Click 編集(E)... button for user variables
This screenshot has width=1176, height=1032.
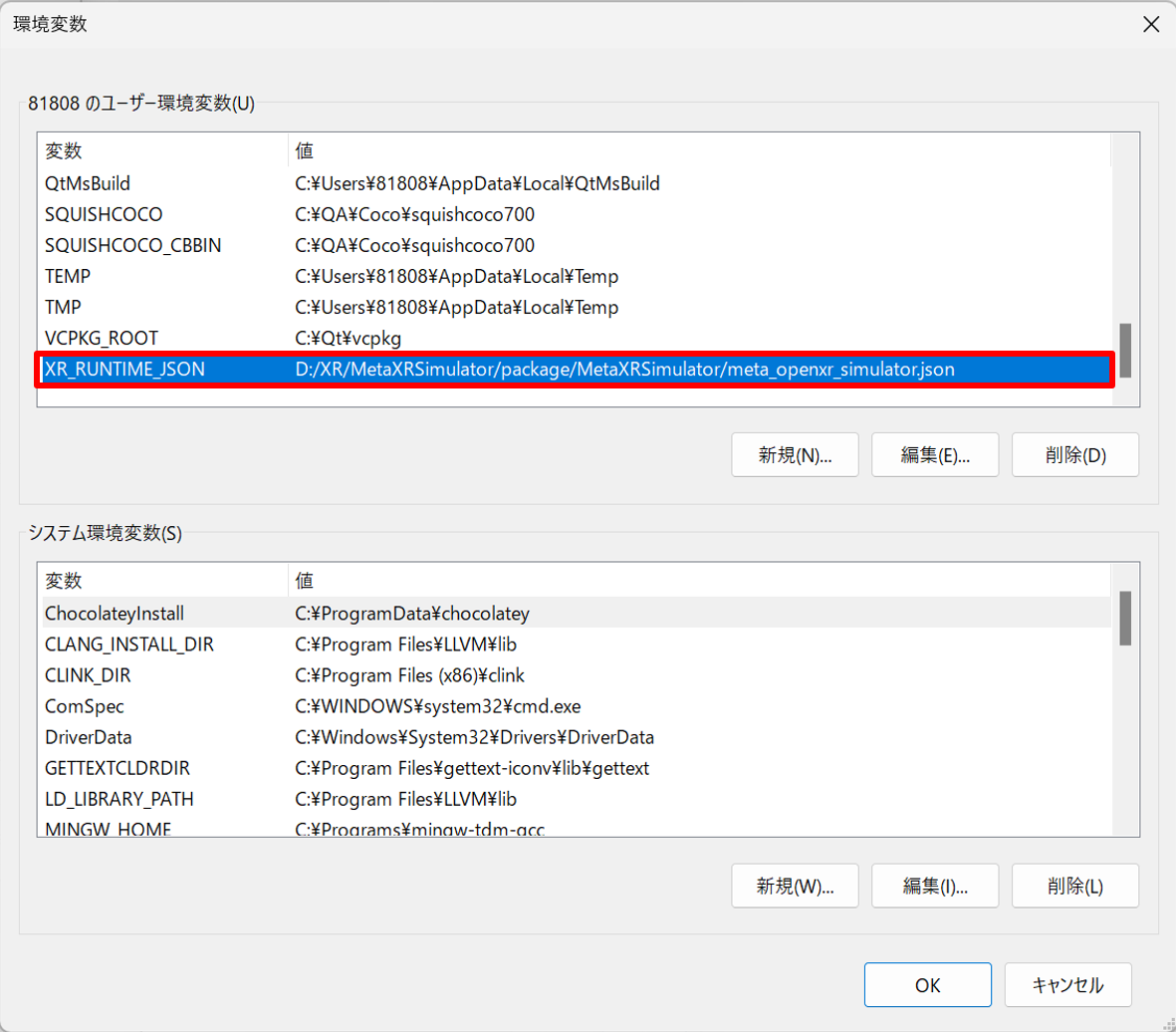point(935,455)
